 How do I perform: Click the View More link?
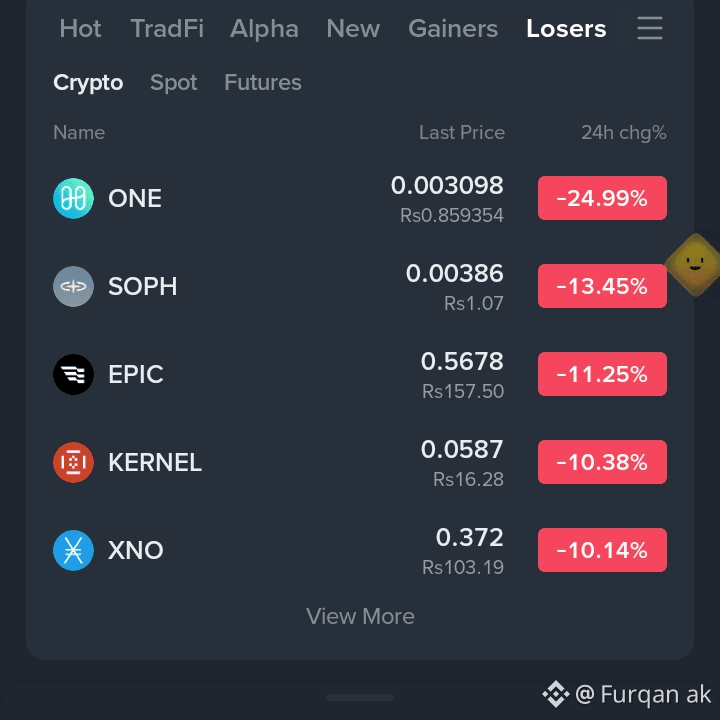point(360,616)
